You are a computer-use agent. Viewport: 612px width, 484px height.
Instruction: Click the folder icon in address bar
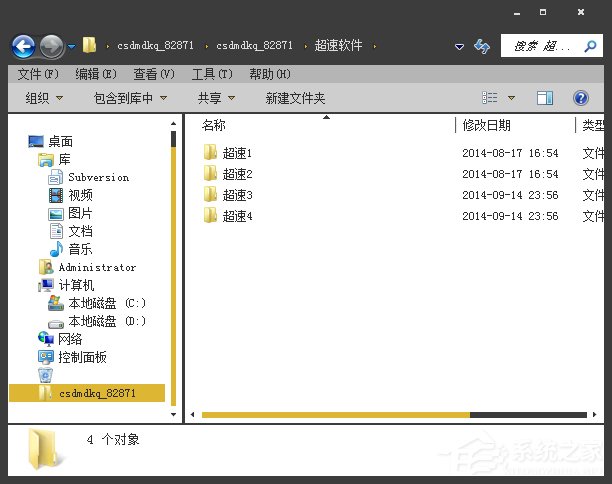89,45
